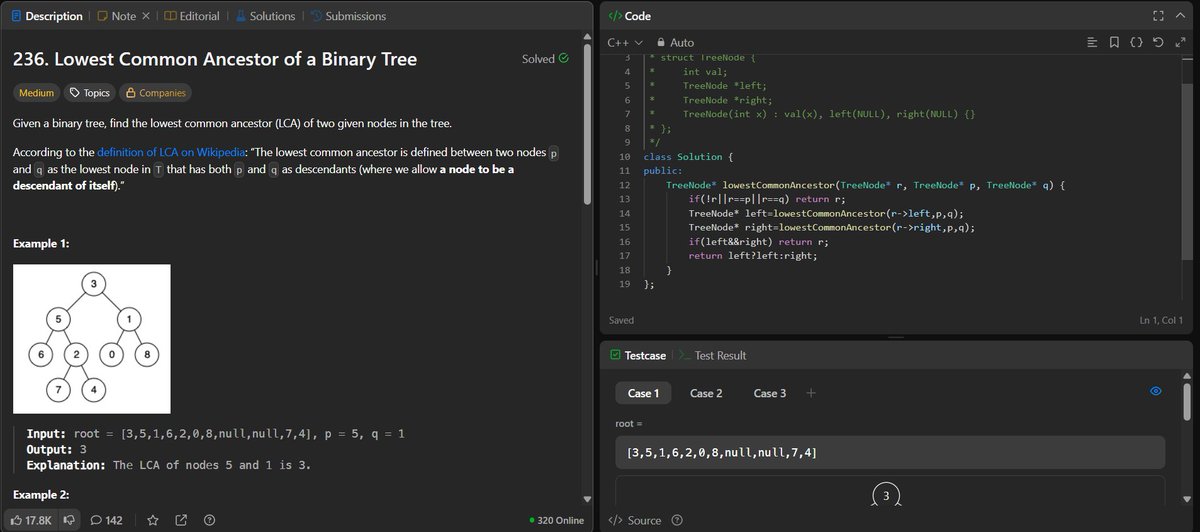
Task: Open the Editorial tab
Action: point(191,16)
